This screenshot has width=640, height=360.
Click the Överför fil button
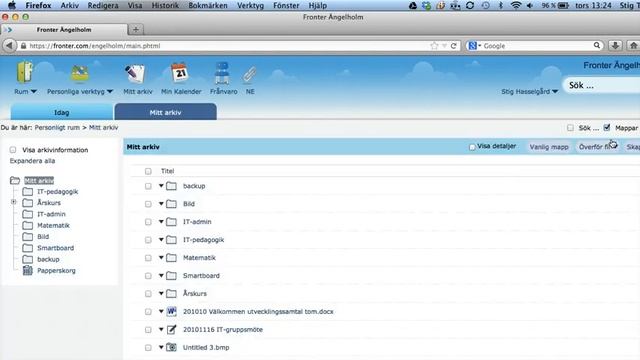click(597, 147)
